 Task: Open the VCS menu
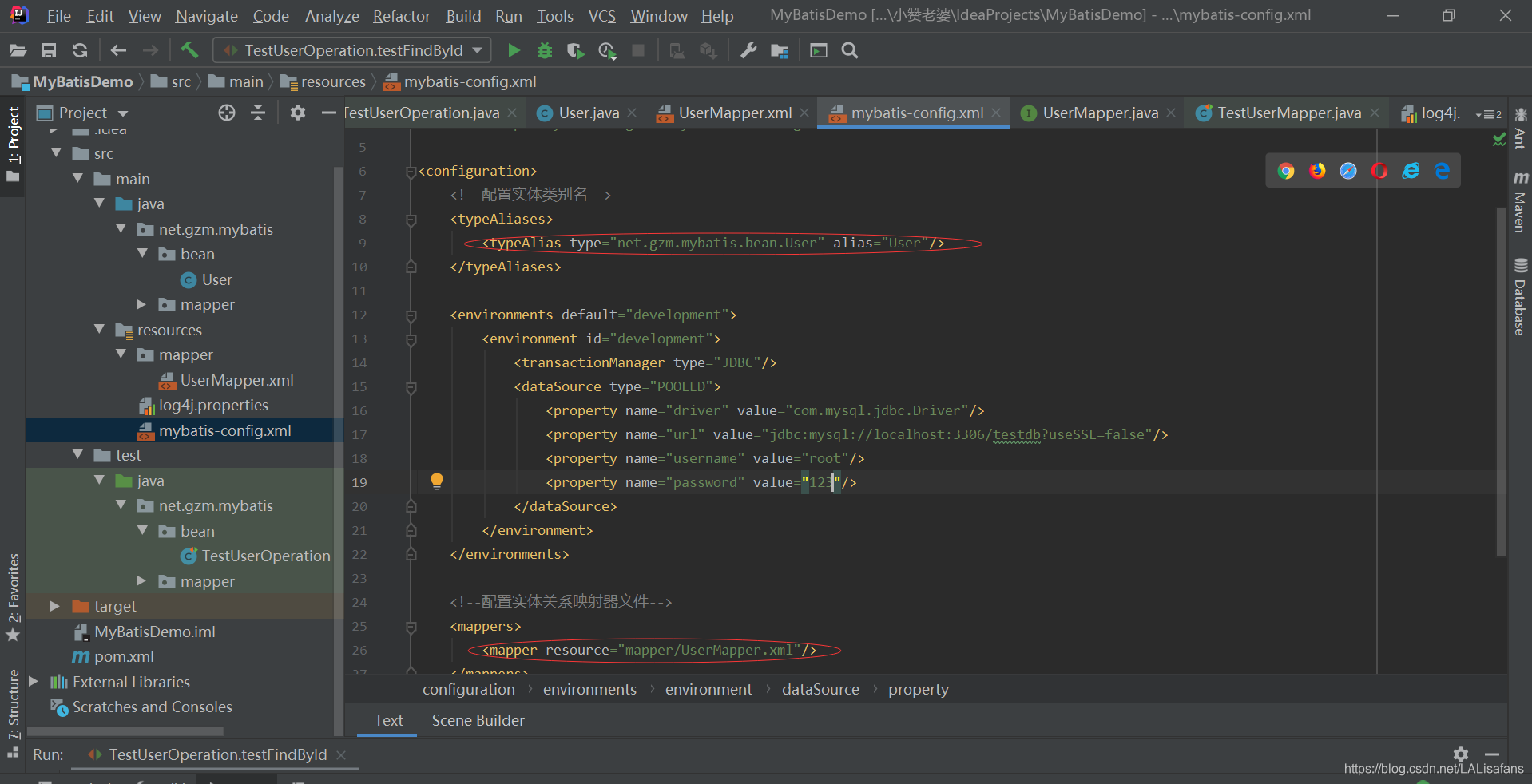coord(601,16)
